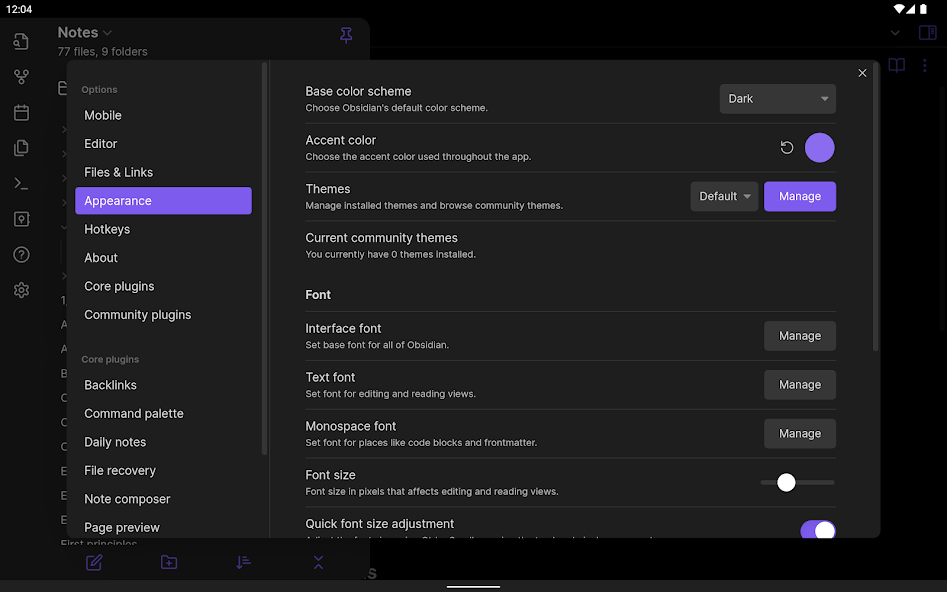Viewport: 947px width, 592px height.
Task: Toggle Quick font size adjustment switch
Action: 817,530
